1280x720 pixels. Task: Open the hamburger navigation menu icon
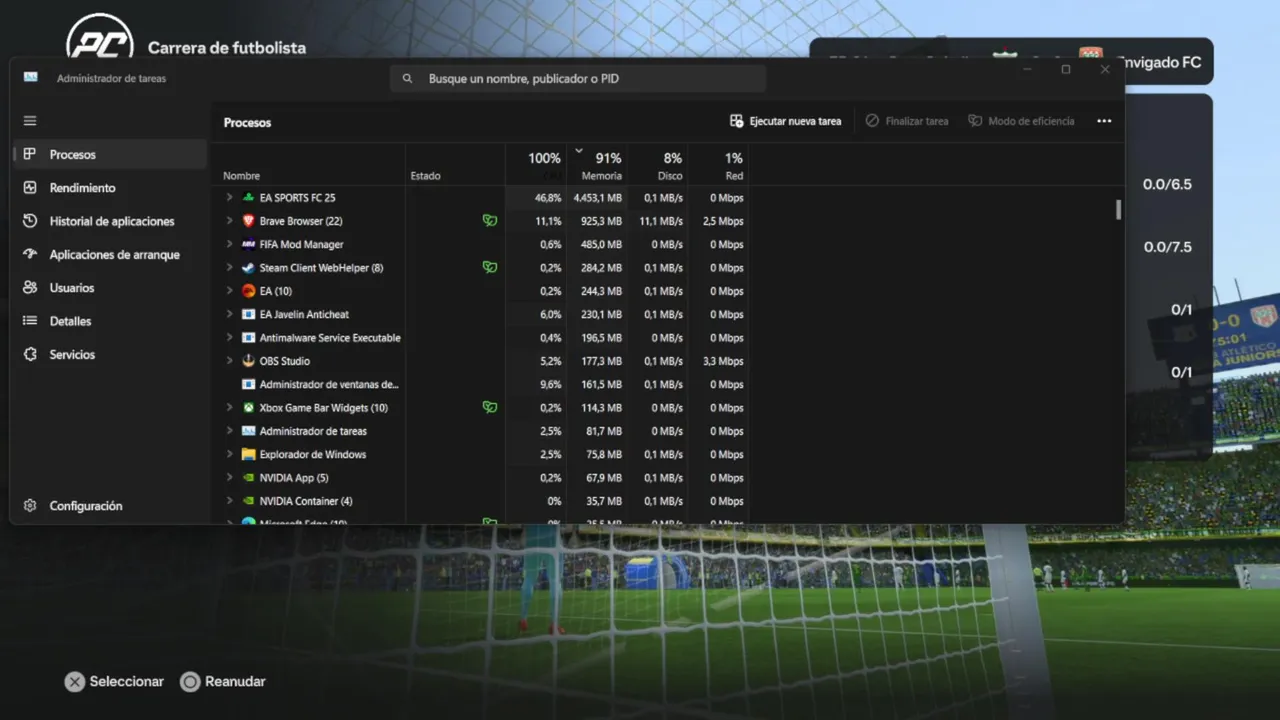click(30, 121)
